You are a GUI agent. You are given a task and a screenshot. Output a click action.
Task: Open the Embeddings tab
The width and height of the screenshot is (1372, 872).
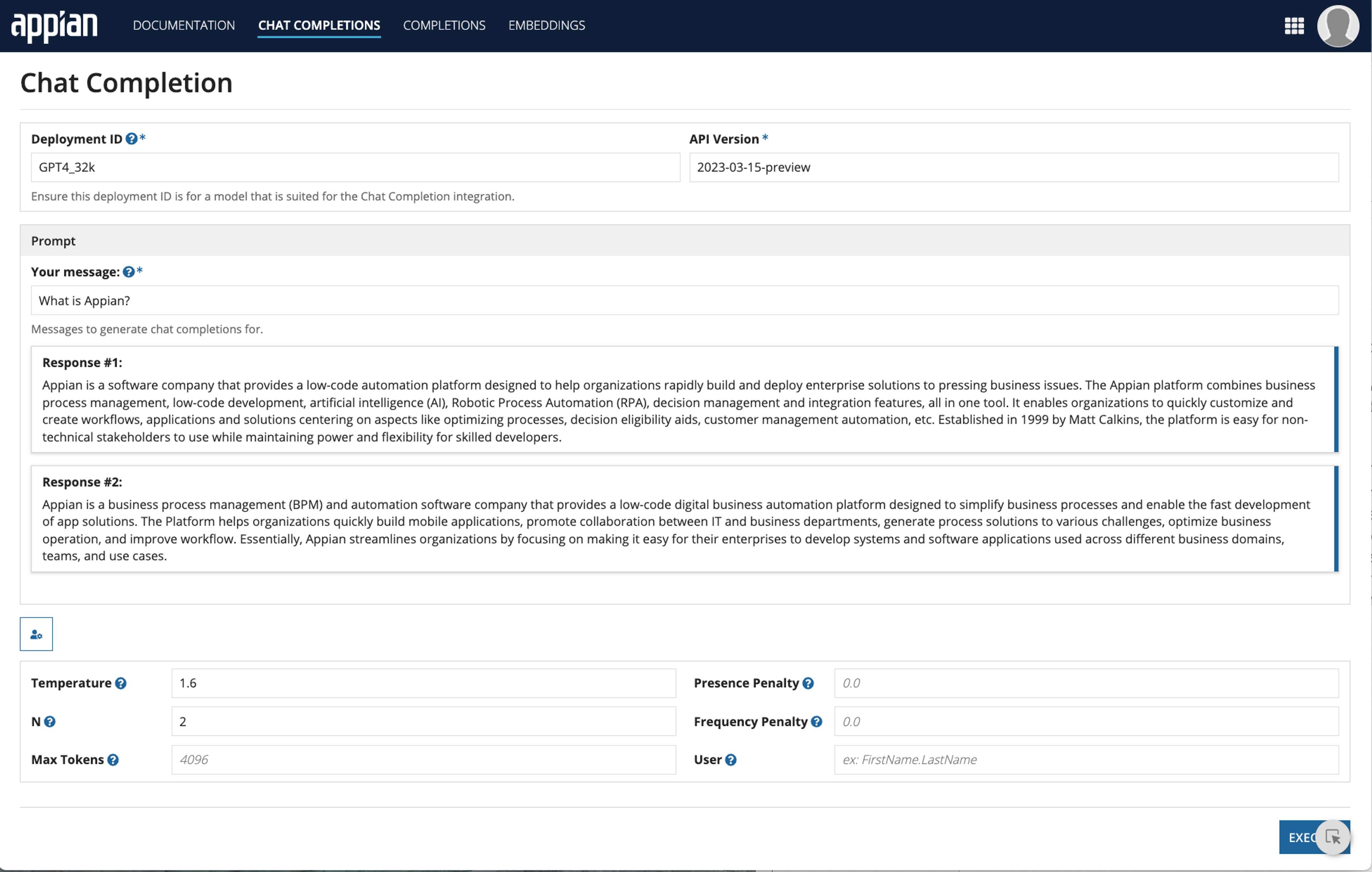[547, 25]
